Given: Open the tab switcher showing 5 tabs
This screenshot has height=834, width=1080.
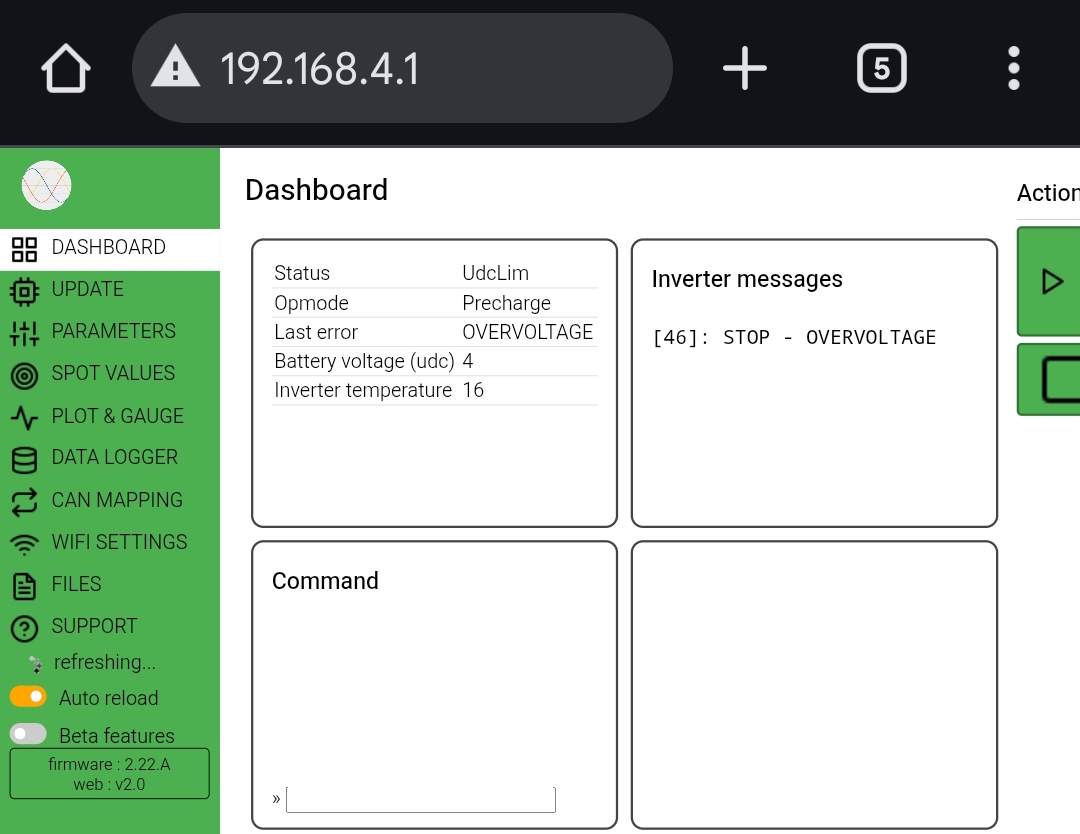Looking at the screenshot, I should coord(881,69).
